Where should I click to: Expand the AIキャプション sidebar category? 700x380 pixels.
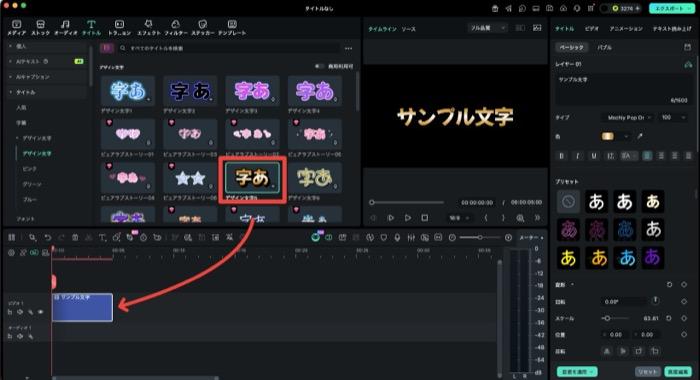45,77
